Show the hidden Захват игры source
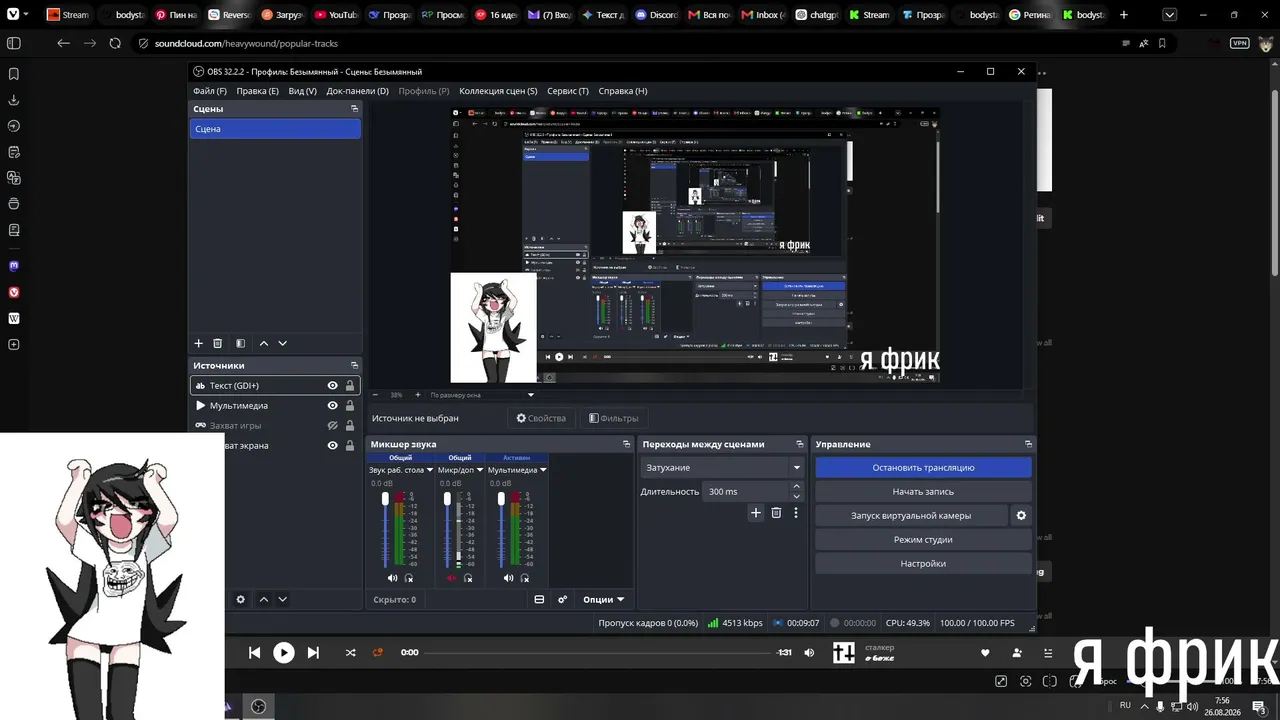Image resolution: width=1280 pixels, height=720 pixels. click(x=332, y=426)
